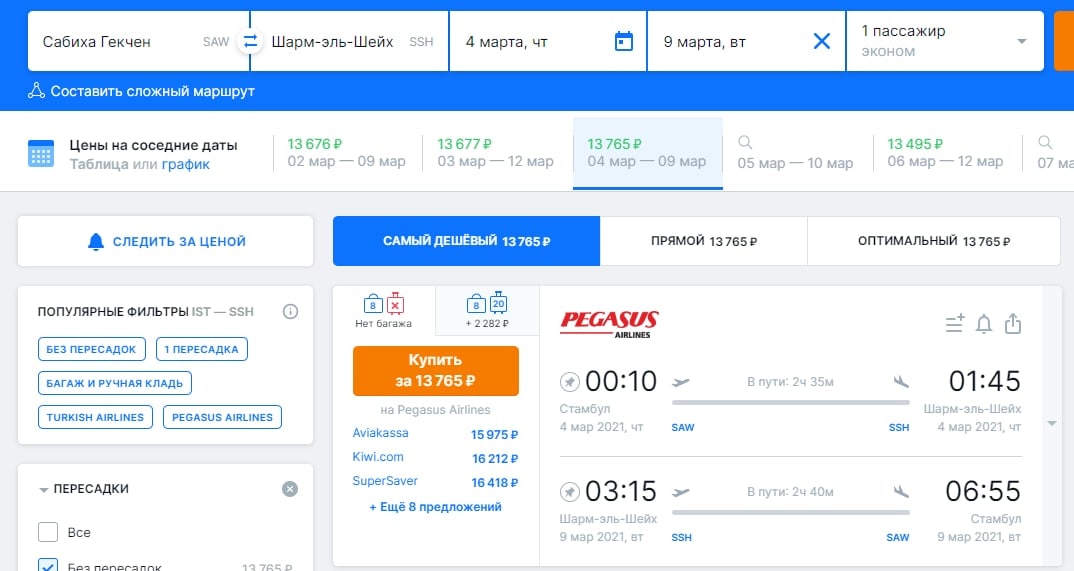Open the price график link
The width and height of the screenshot is (1074, 571).
(x=186, y=164)
